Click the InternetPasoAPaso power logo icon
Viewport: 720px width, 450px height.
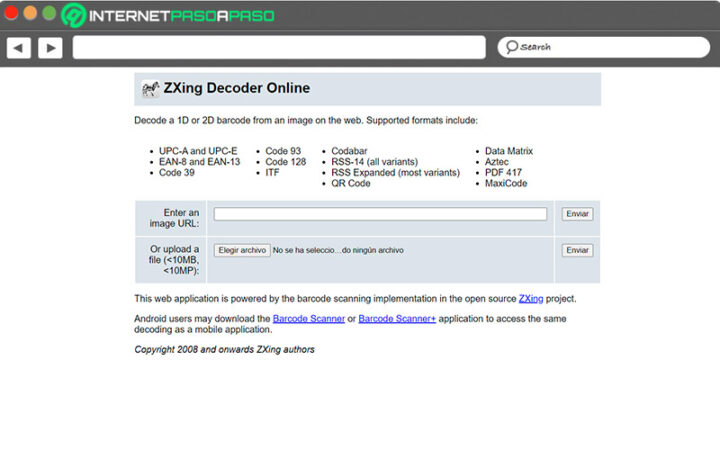coord(73,15)
